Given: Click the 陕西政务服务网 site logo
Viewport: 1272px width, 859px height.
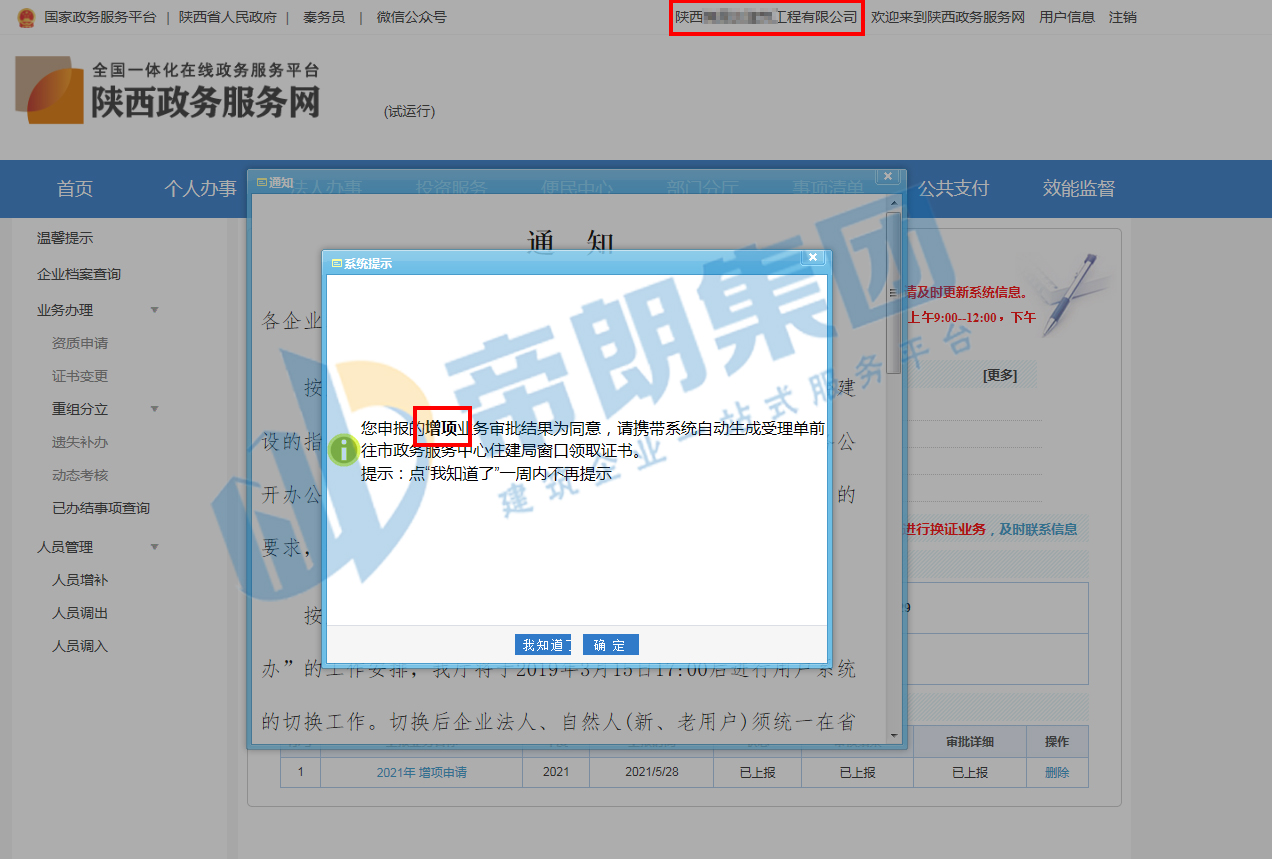Looking at the screenshot, I should pyautogui.click(x=168, y=90).
